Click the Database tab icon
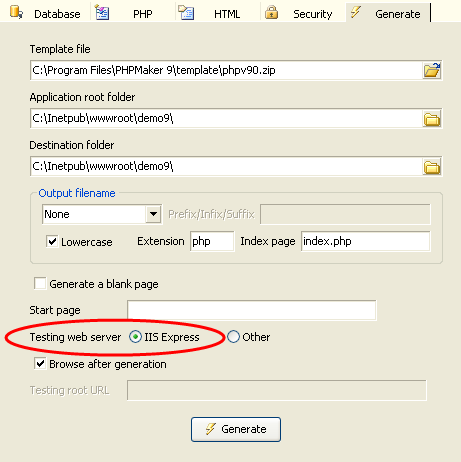This screenshot has width=461, height=462. (16, 12)
